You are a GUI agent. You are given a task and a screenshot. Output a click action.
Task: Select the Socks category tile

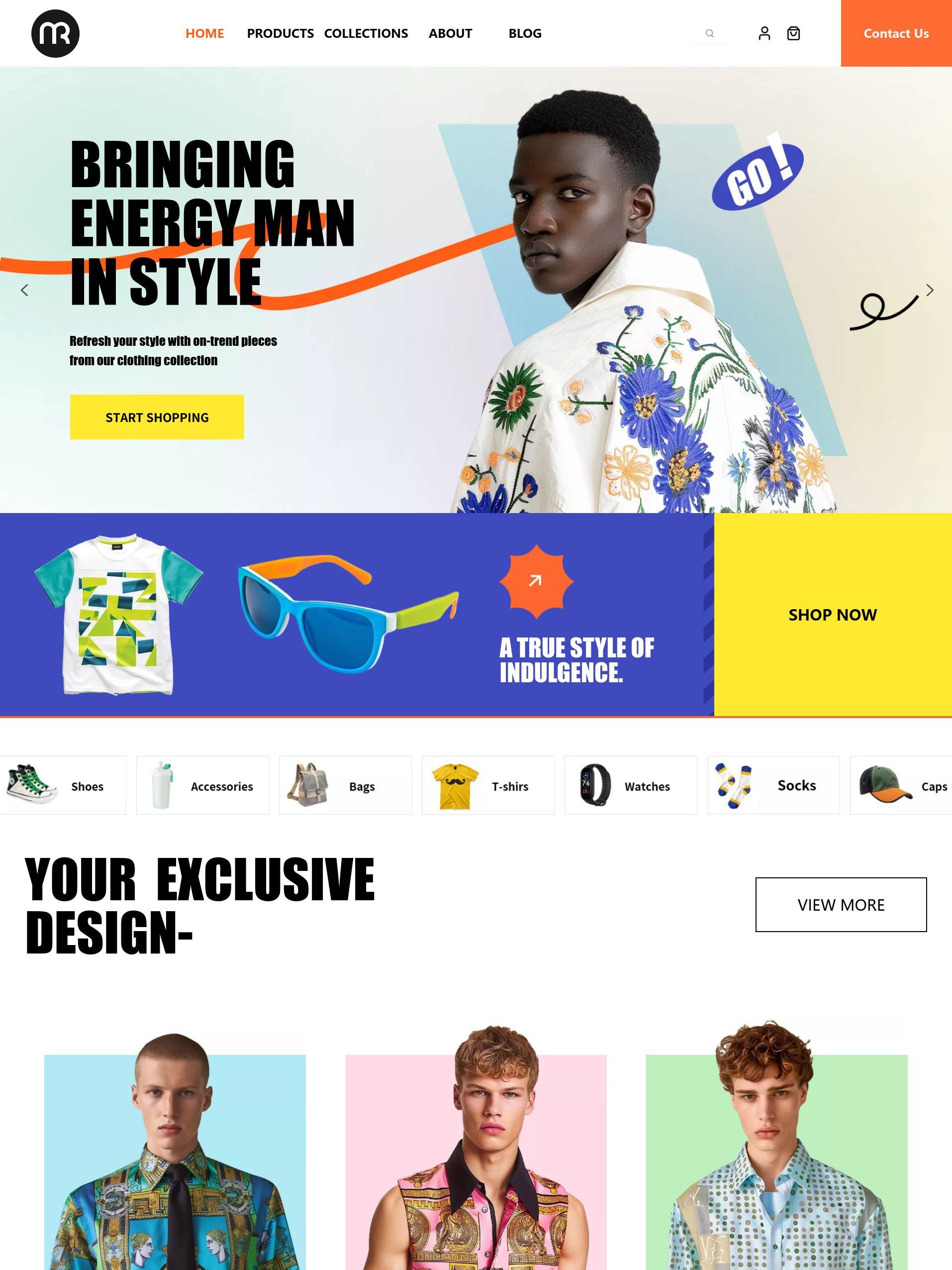click(773, 785)
